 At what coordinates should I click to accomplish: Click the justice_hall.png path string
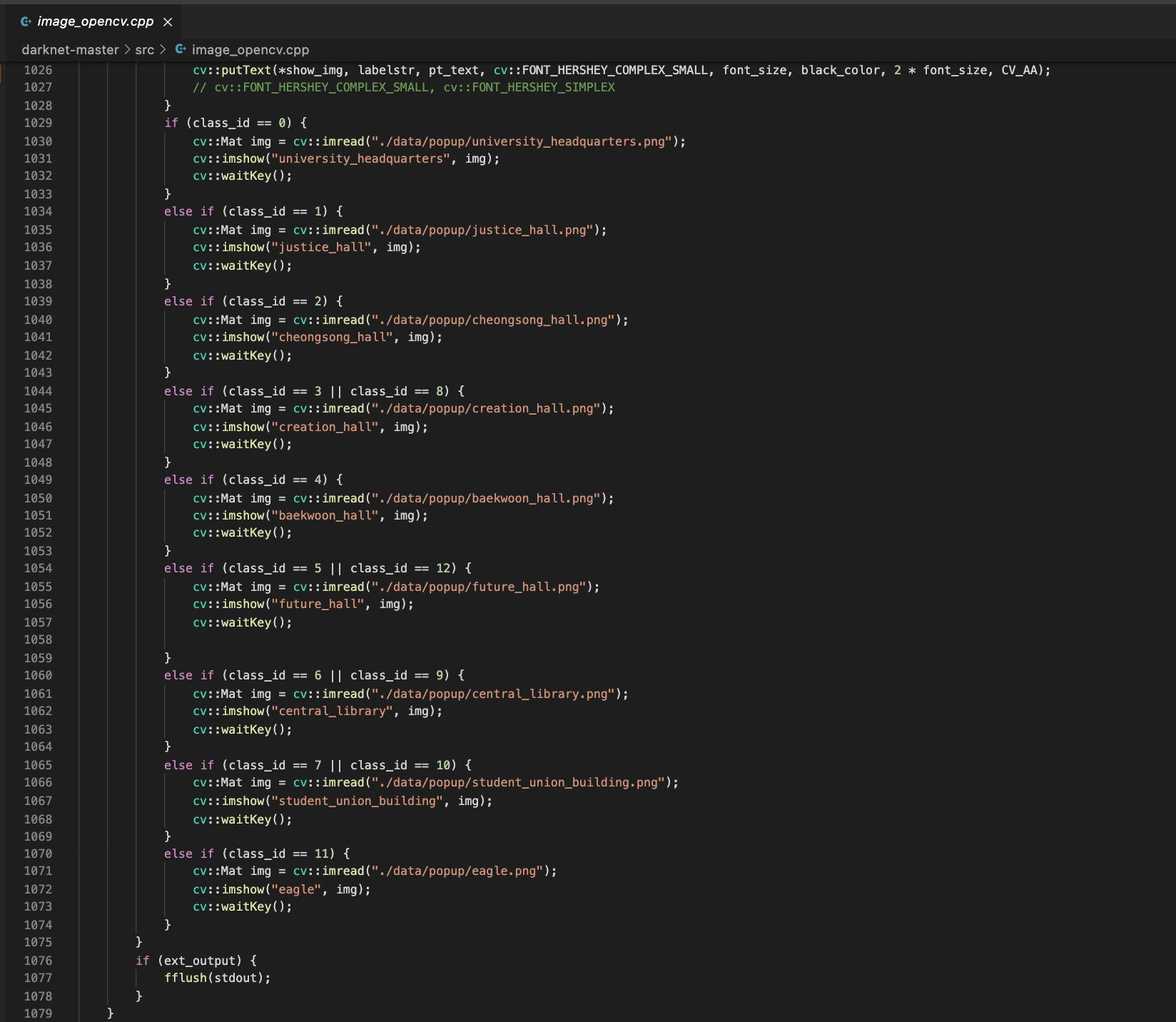pos(482,230)
